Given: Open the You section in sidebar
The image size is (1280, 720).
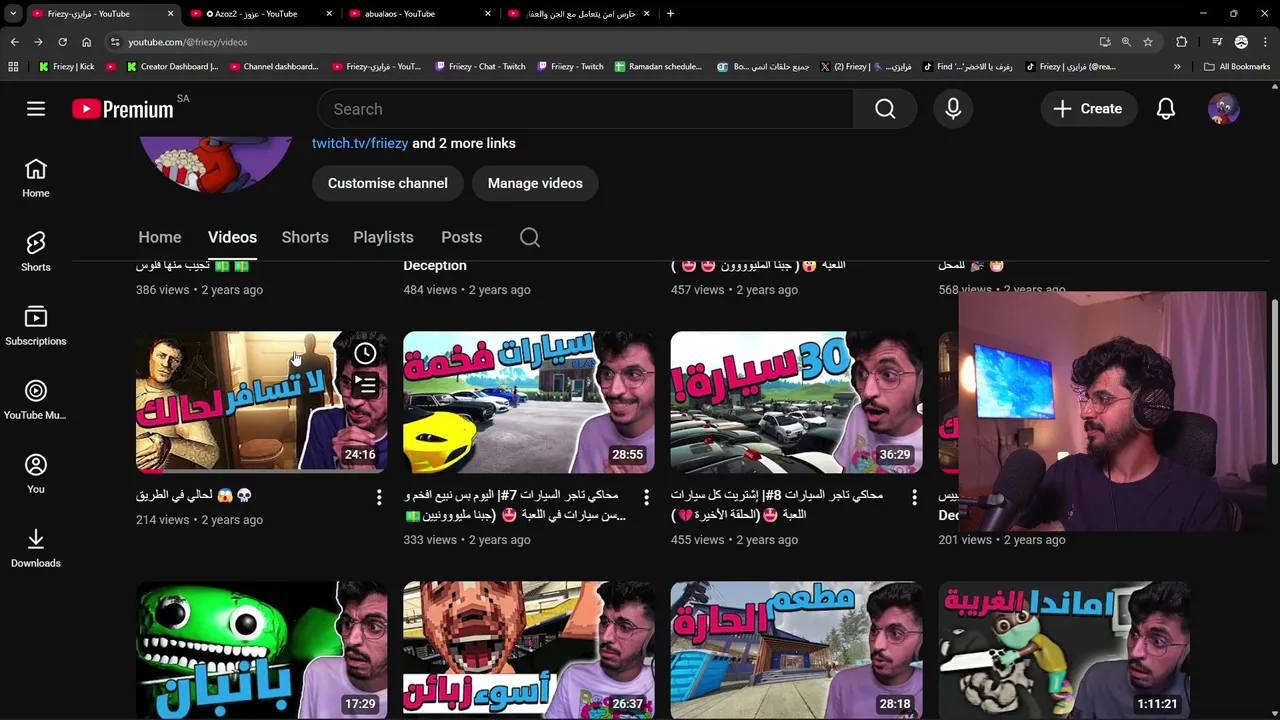Looking at the screenshot, I should click(36, 474).
